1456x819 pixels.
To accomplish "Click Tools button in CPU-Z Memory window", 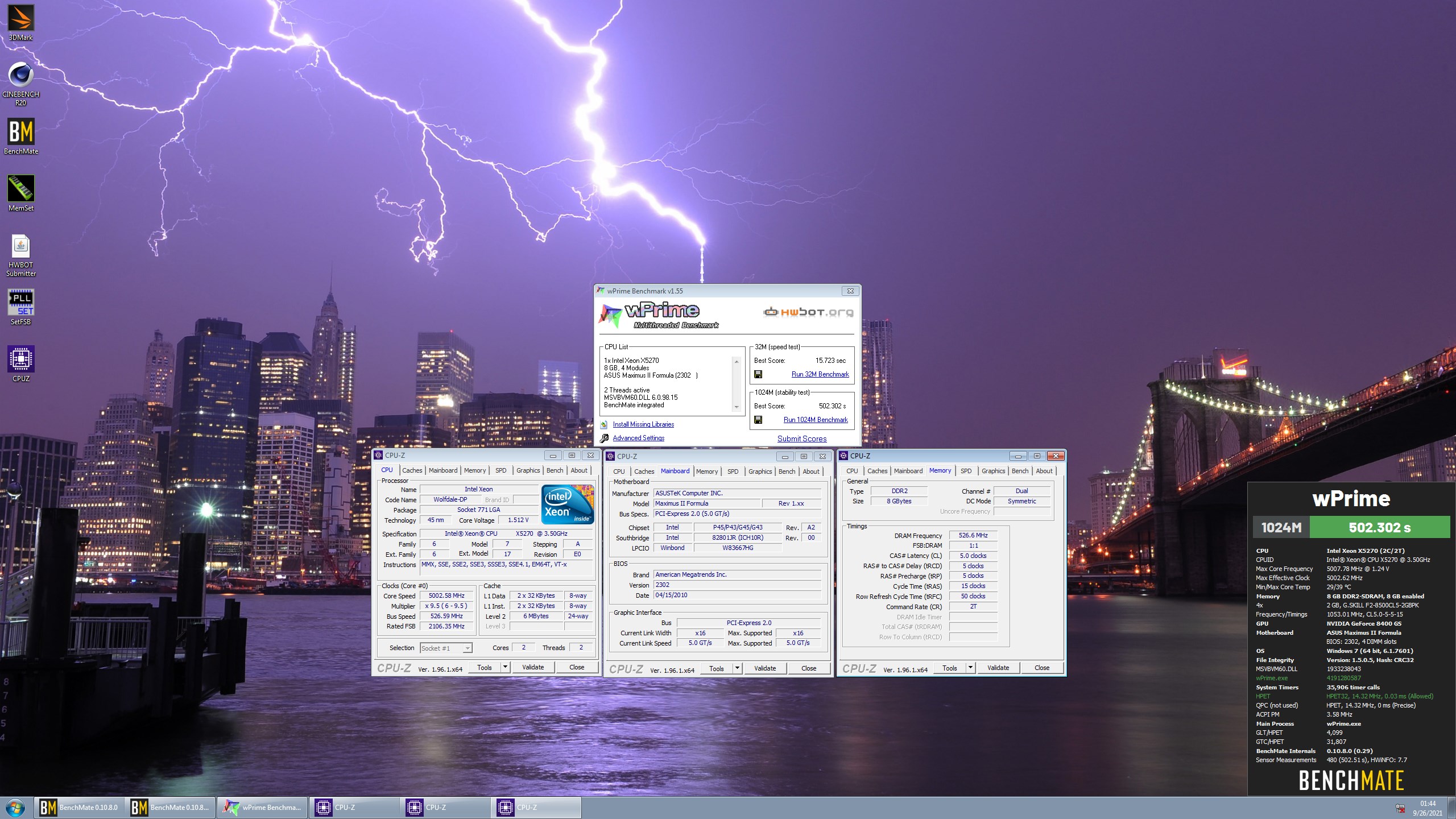I will (949, 668).
